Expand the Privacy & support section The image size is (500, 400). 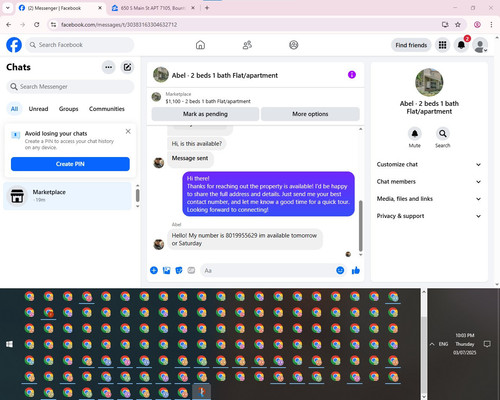pyautogui.click(x=429, y=216)
